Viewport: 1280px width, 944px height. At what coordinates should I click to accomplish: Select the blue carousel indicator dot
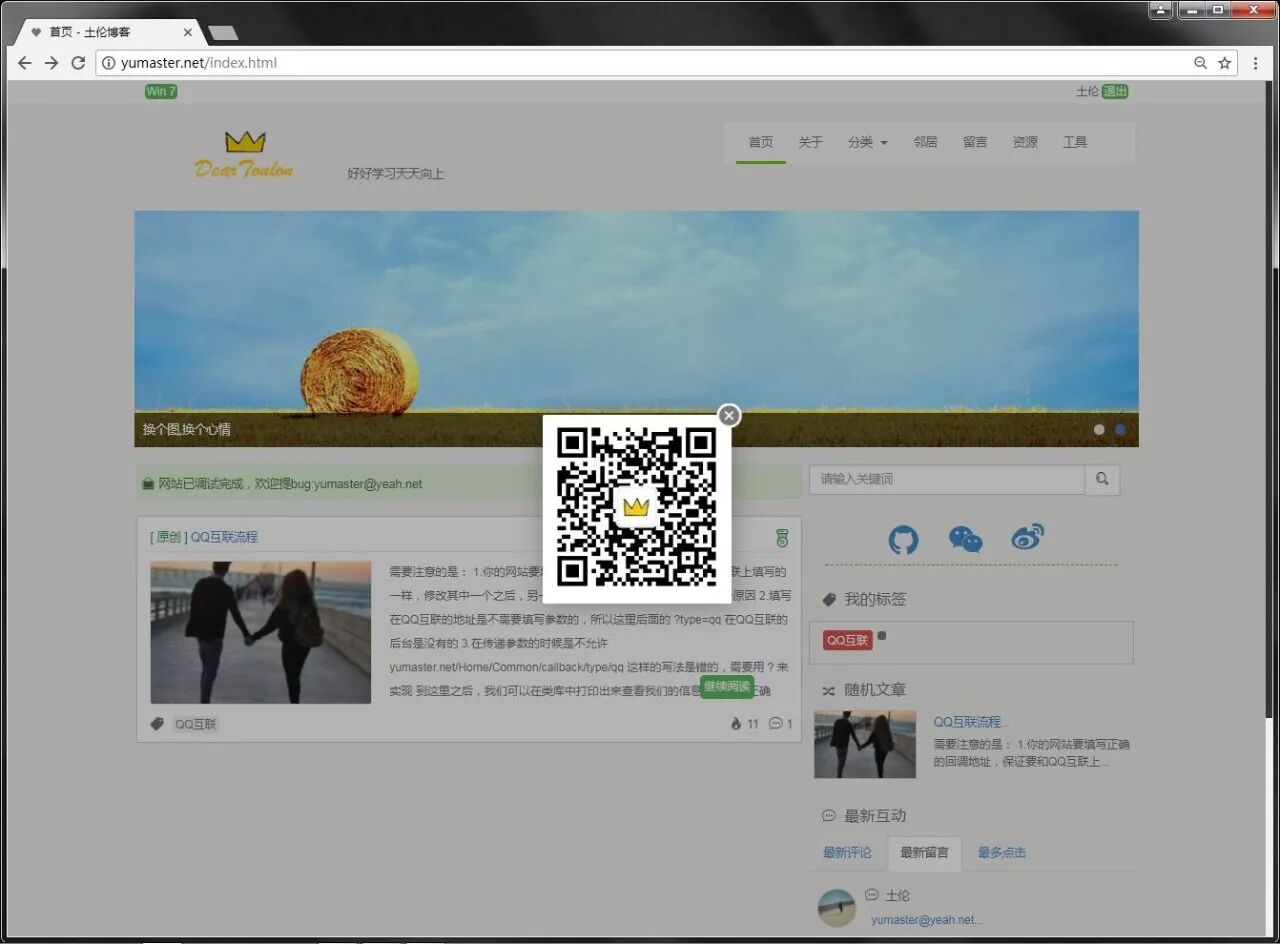(1121, 430)
